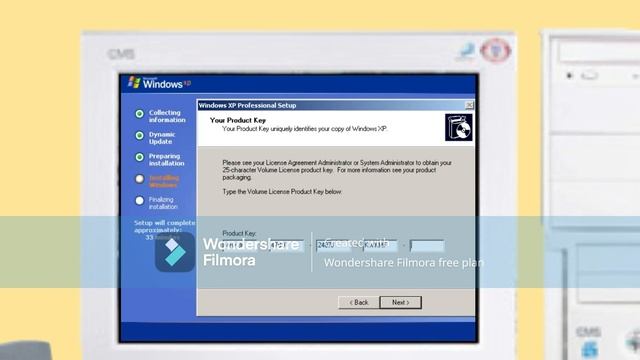Click the Preparing installation step bullet
Image resolution: width=640 pixels, height=360 pixels.
tap(140, 157)
